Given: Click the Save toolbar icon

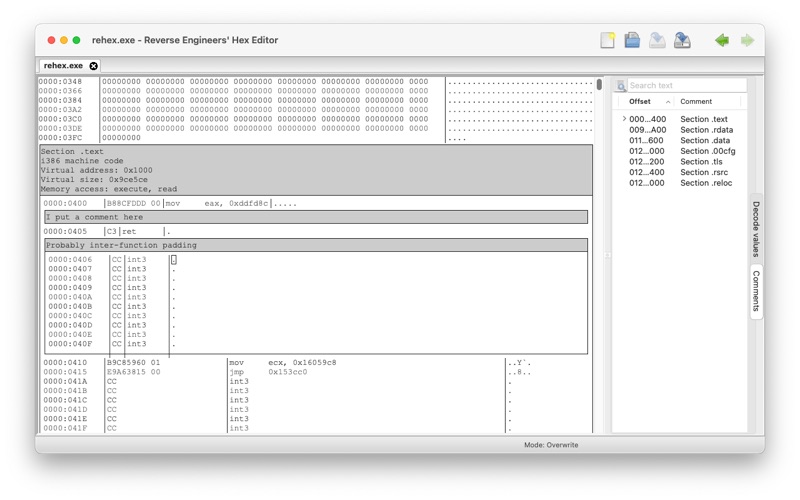Looking at the screenshot, I should tap(657, 40).
